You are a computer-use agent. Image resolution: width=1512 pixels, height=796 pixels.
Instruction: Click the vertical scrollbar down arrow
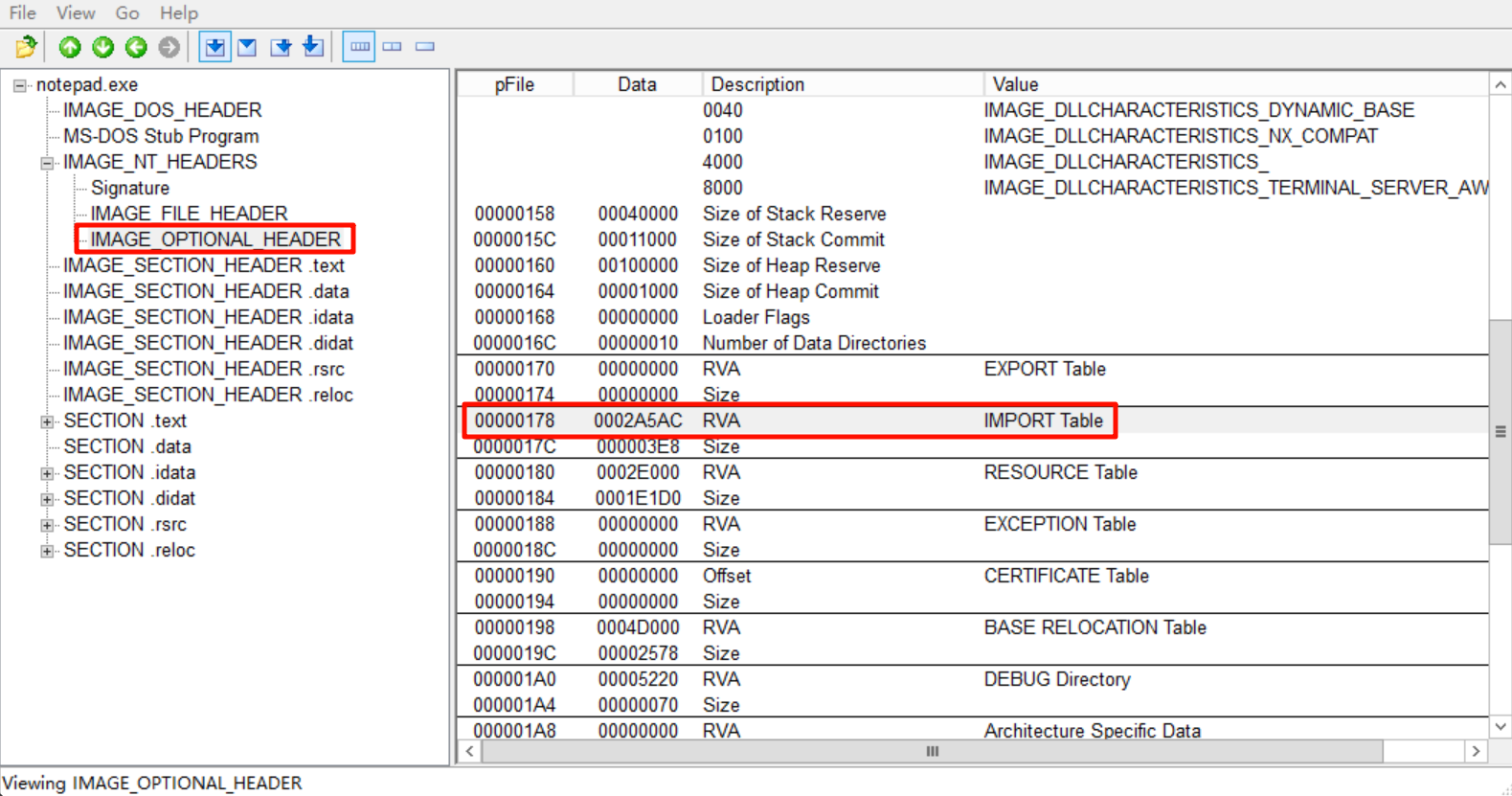click(x=1501, y=727)
